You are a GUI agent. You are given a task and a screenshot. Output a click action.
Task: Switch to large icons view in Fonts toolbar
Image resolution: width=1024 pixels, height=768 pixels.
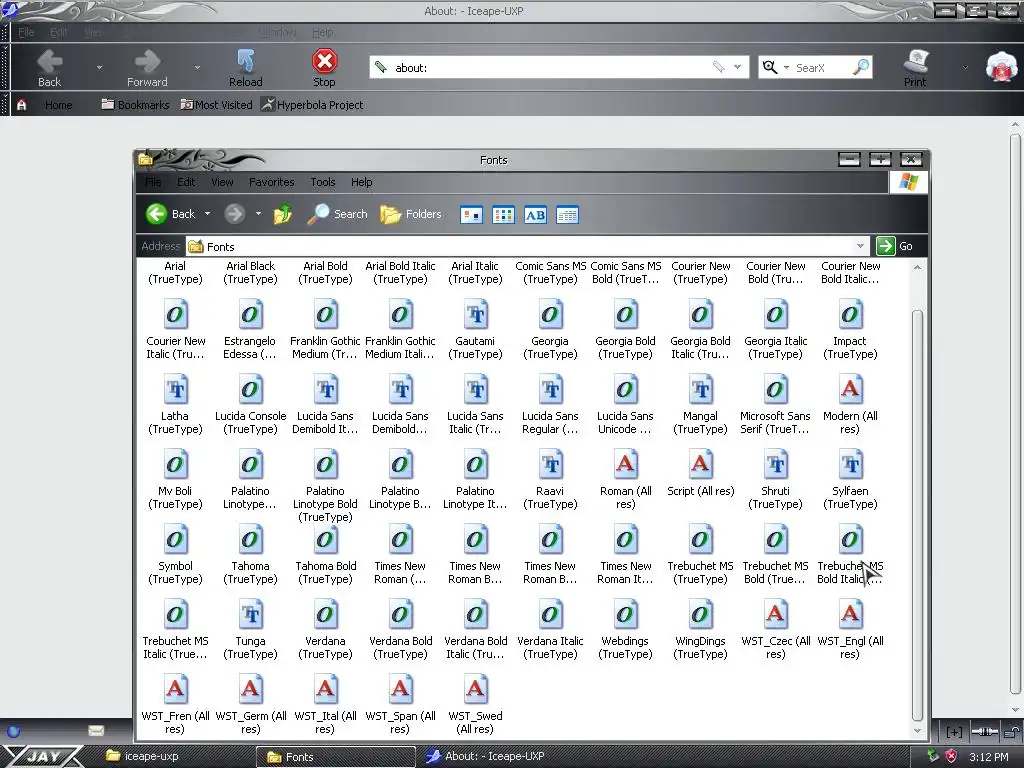[472, 215]
